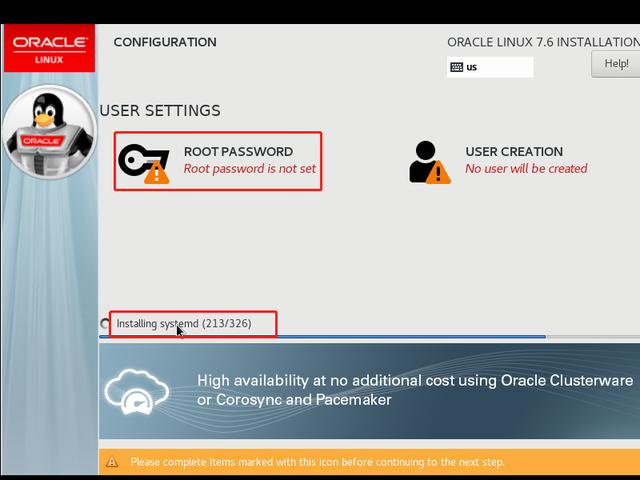Screen dimensions: 640x480
Task: Click the installation progress spinner
Action: 105,324
